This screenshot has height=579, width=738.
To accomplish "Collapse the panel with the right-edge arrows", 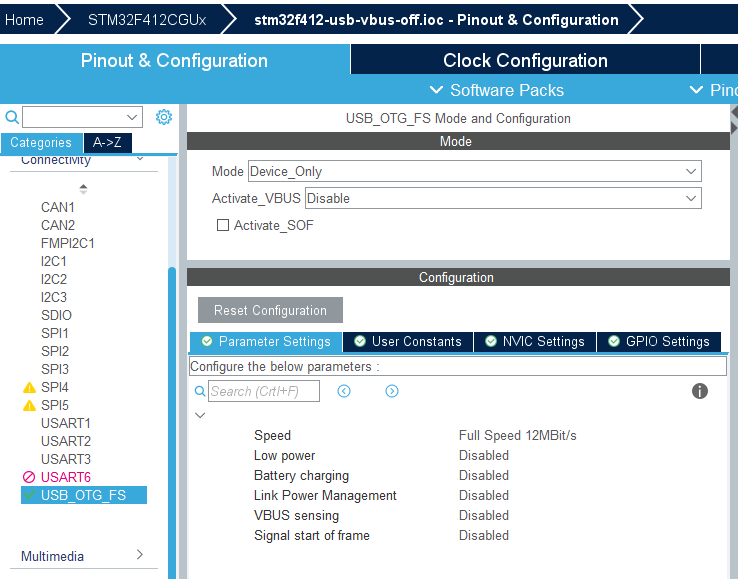I will coord(734,120).
